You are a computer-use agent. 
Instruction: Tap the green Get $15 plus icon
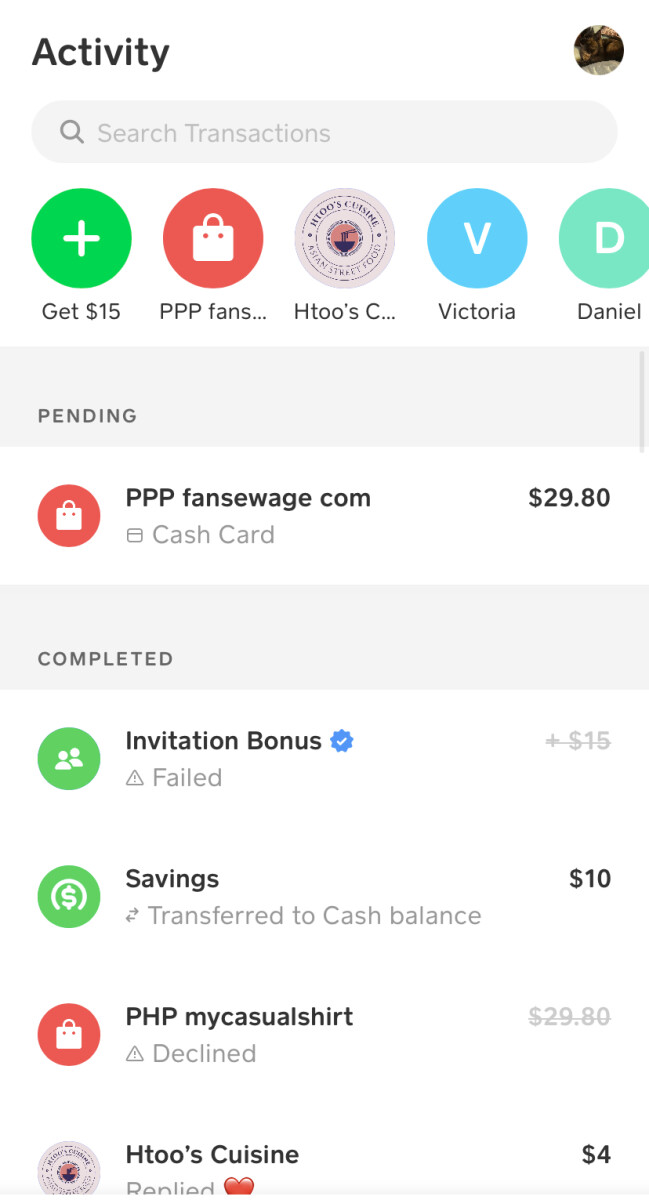81,239
